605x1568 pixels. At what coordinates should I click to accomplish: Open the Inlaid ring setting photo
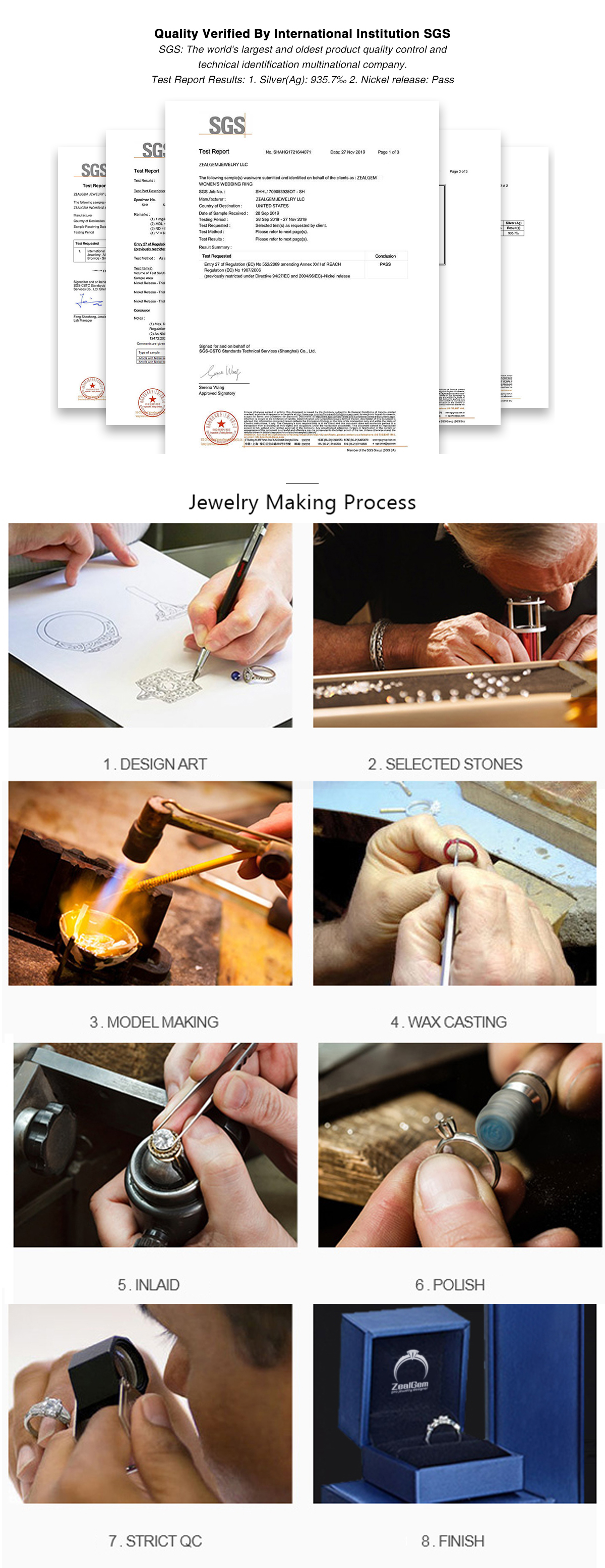pyautogui.click(x=155, y=1145)
